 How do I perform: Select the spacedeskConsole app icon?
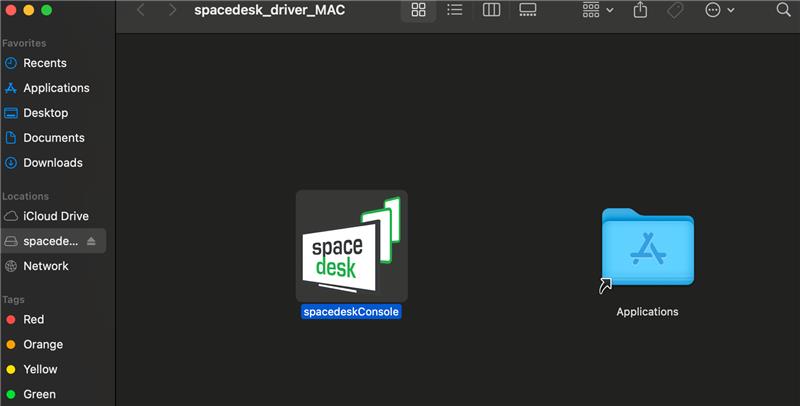pos(352,246)
